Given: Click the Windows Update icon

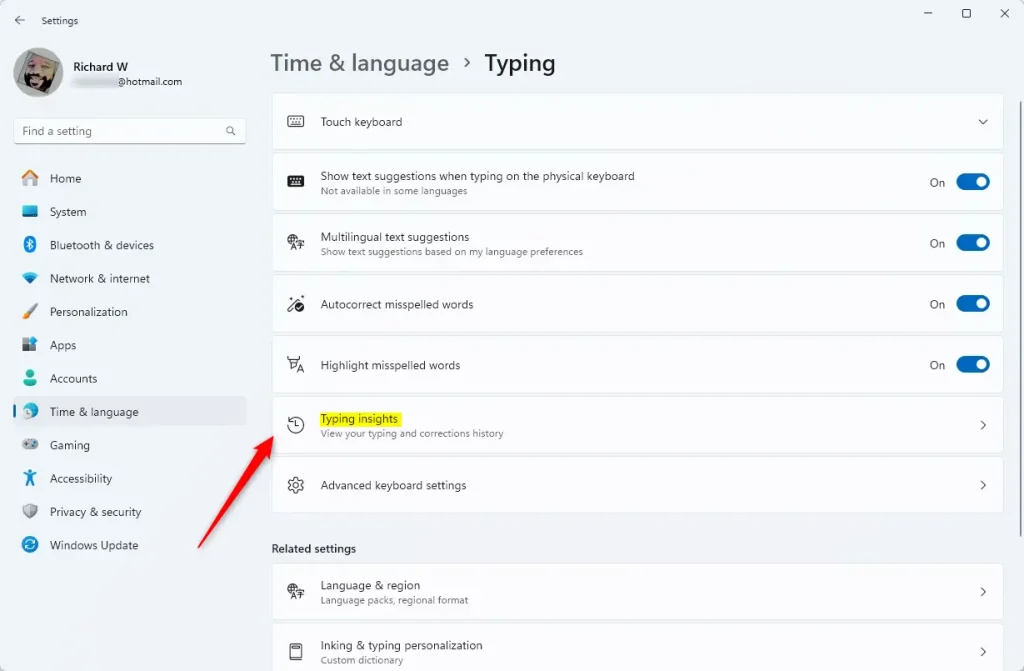Looking at the screenshot, I should click(30, 545).
